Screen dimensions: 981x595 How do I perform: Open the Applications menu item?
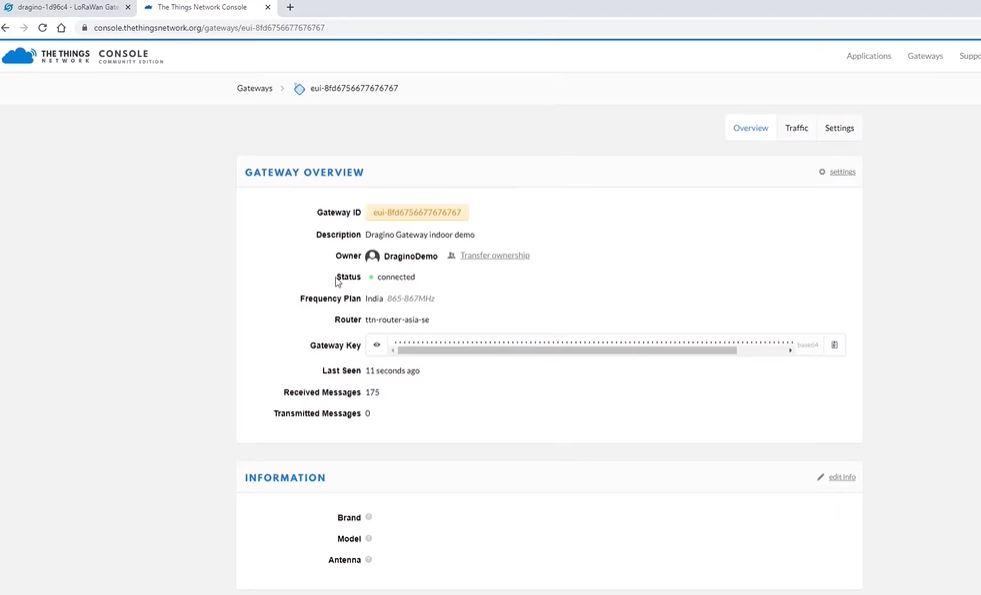[868, 56]
